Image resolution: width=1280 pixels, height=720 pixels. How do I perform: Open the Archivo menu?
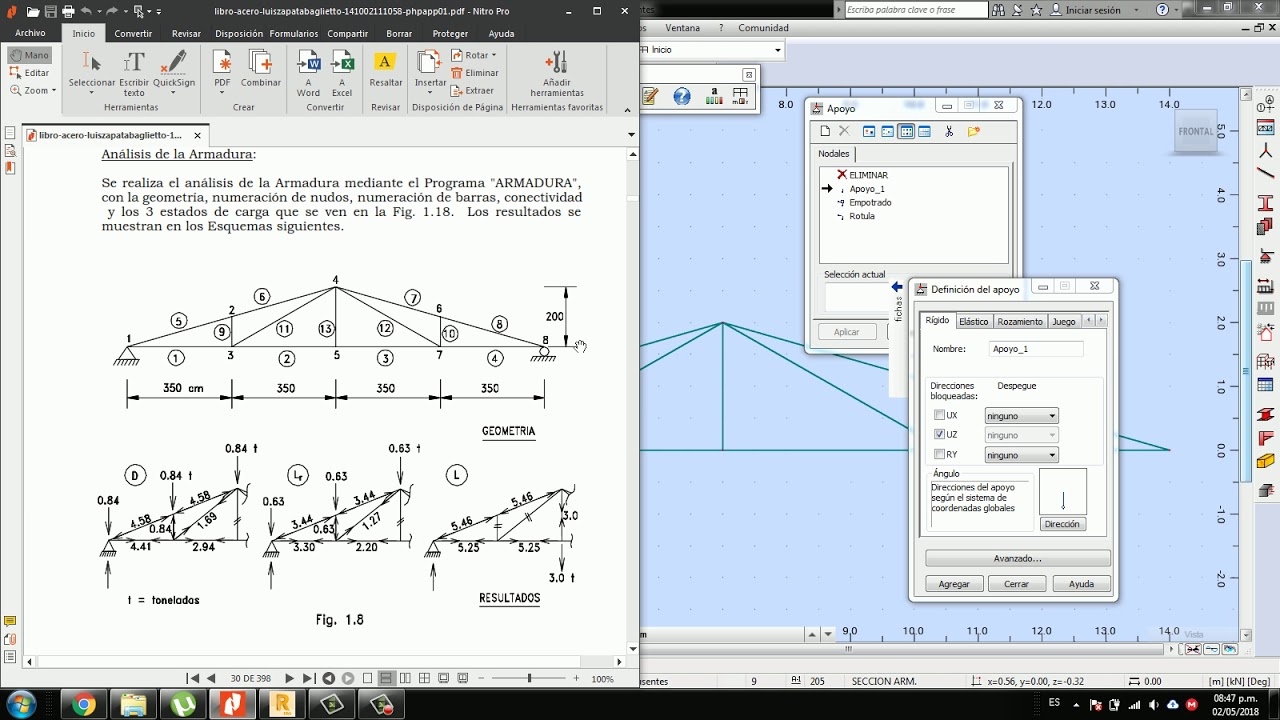point(30,33)
